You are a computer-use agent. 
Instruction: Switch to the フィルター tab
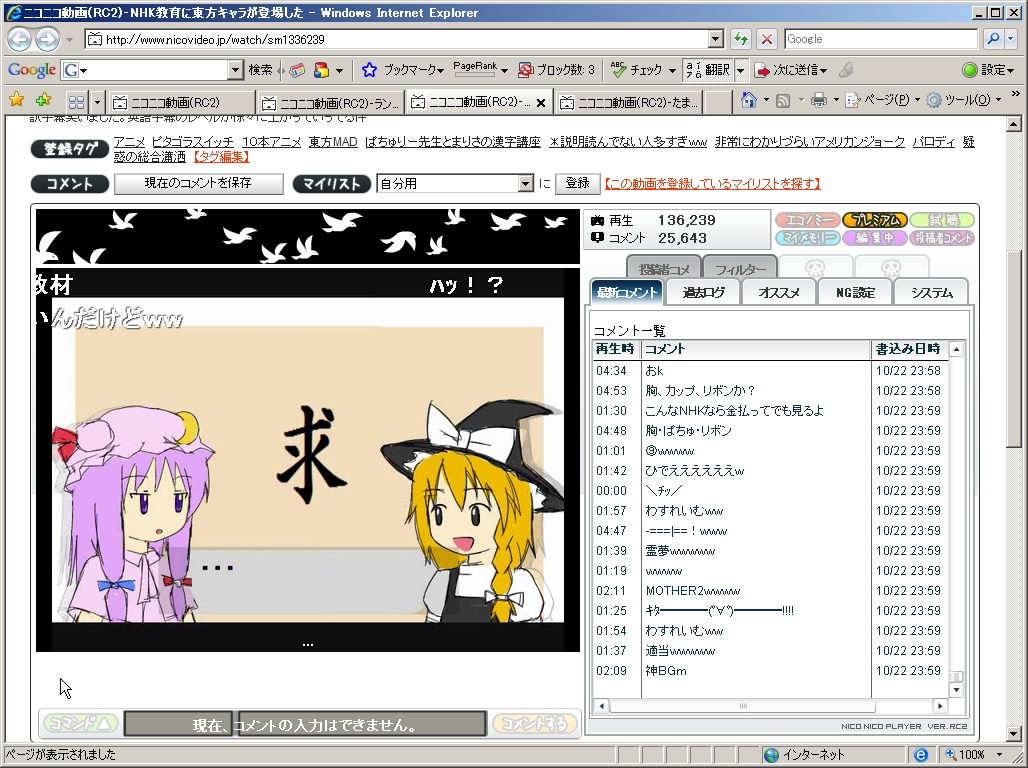point(740,268)
